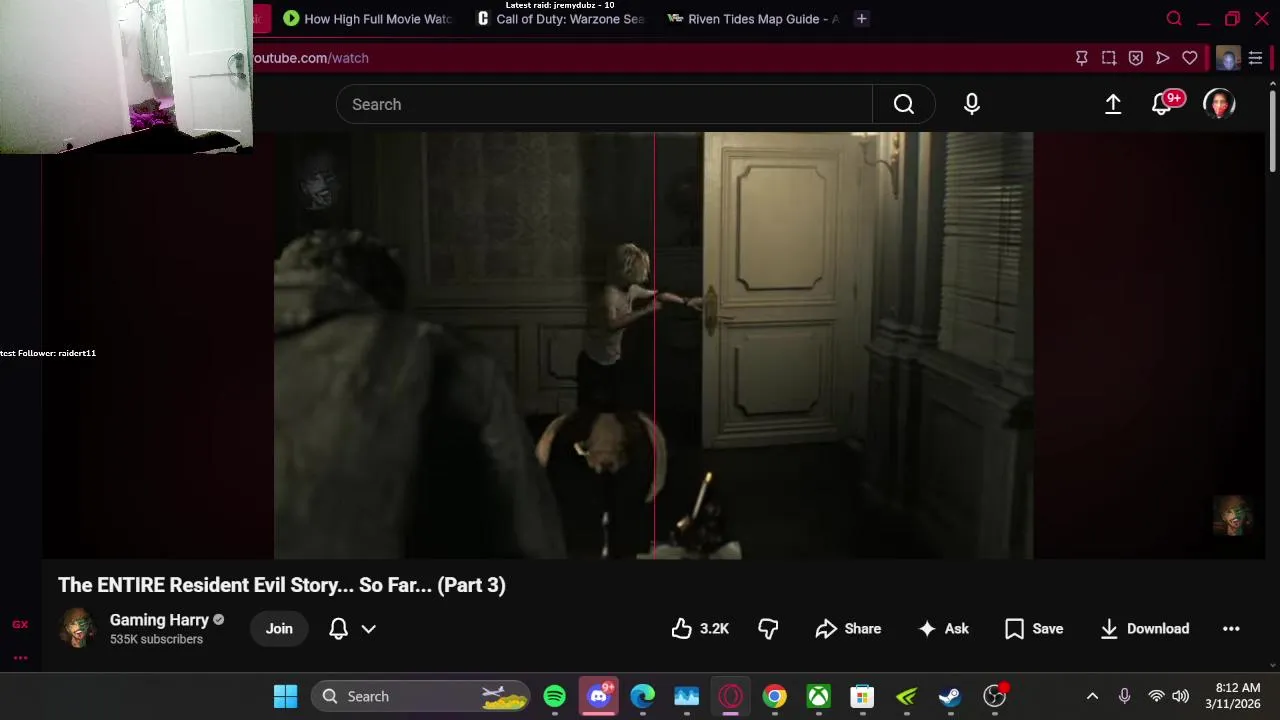The height and width of the screenshot is (720, 1280).
Task: Expand the notification preferences chevron
Action: click(x=368, y=629)
